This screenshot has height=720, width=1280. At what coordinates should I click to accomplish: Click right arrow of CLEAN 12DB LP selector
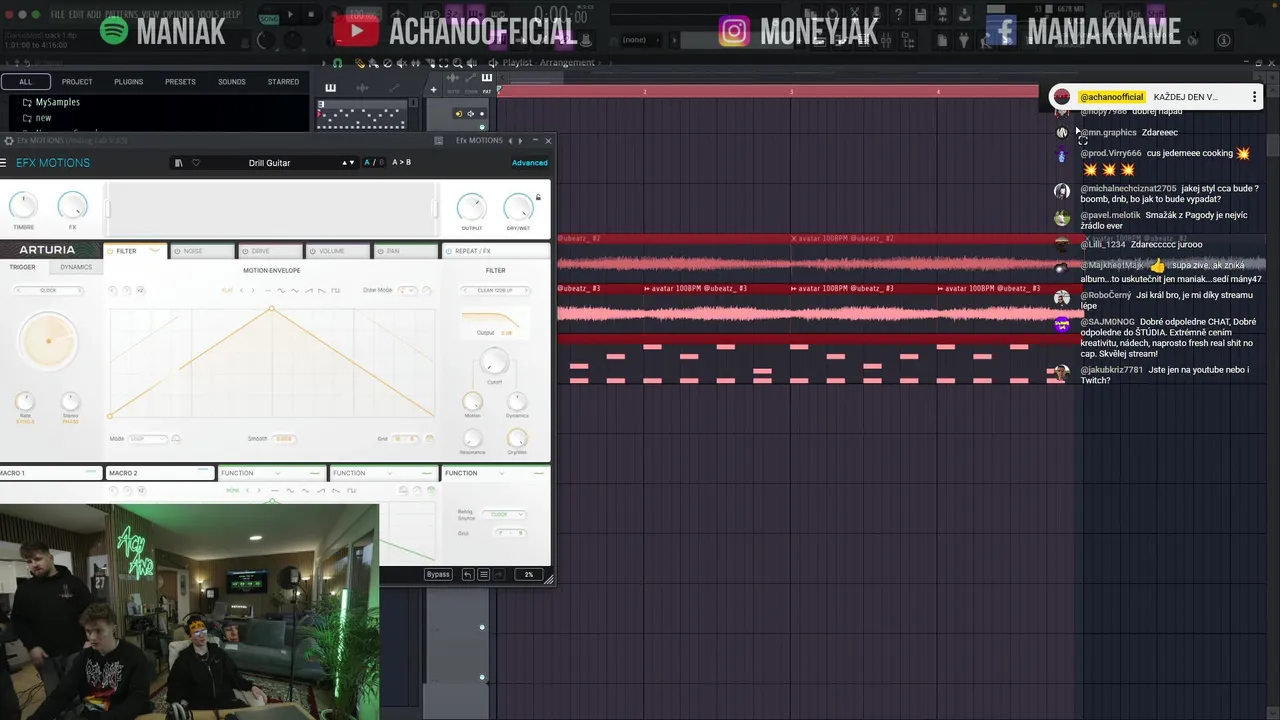point(526,290)
